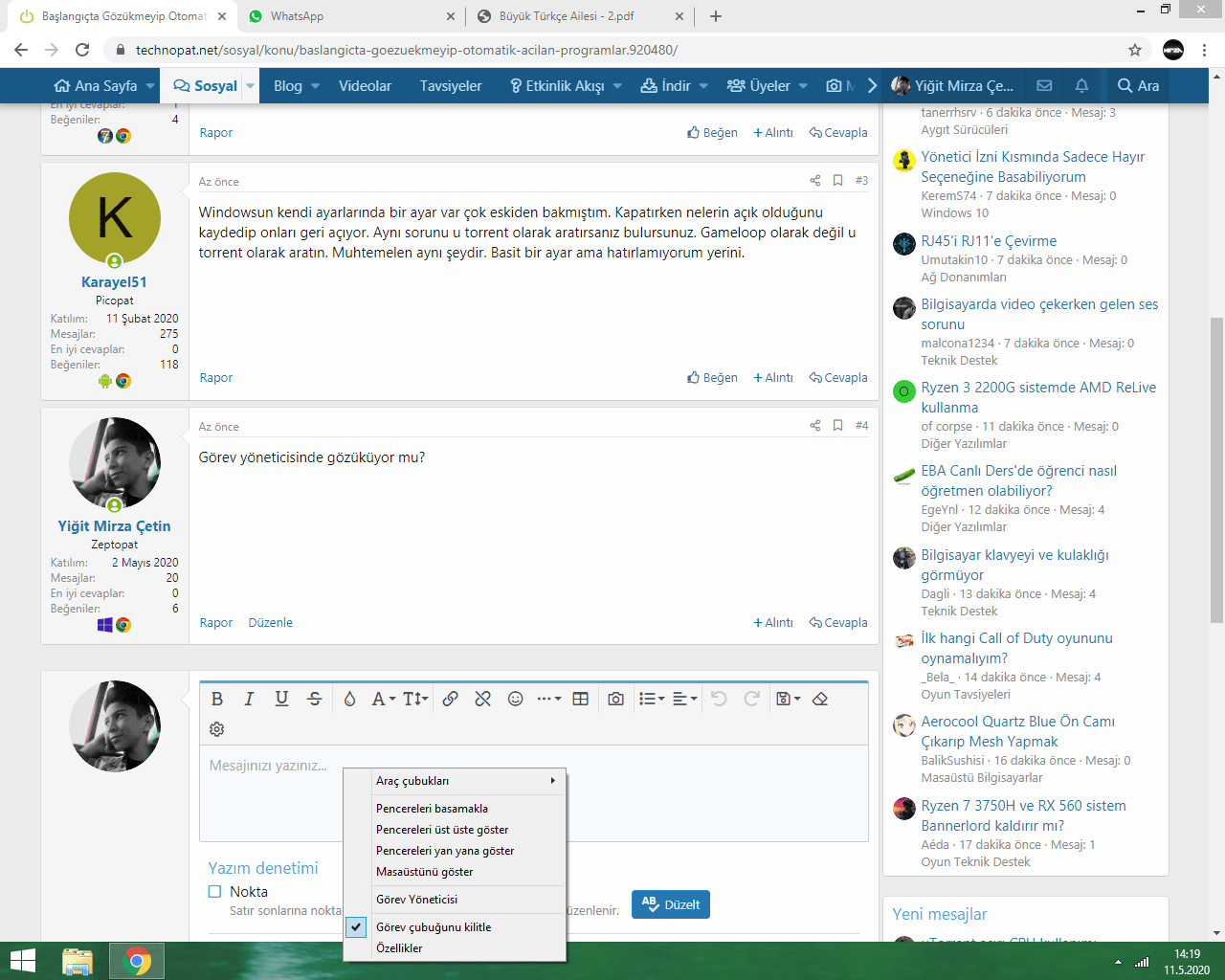Open Görev Yöneticisi from context menu

coord(455,900)
